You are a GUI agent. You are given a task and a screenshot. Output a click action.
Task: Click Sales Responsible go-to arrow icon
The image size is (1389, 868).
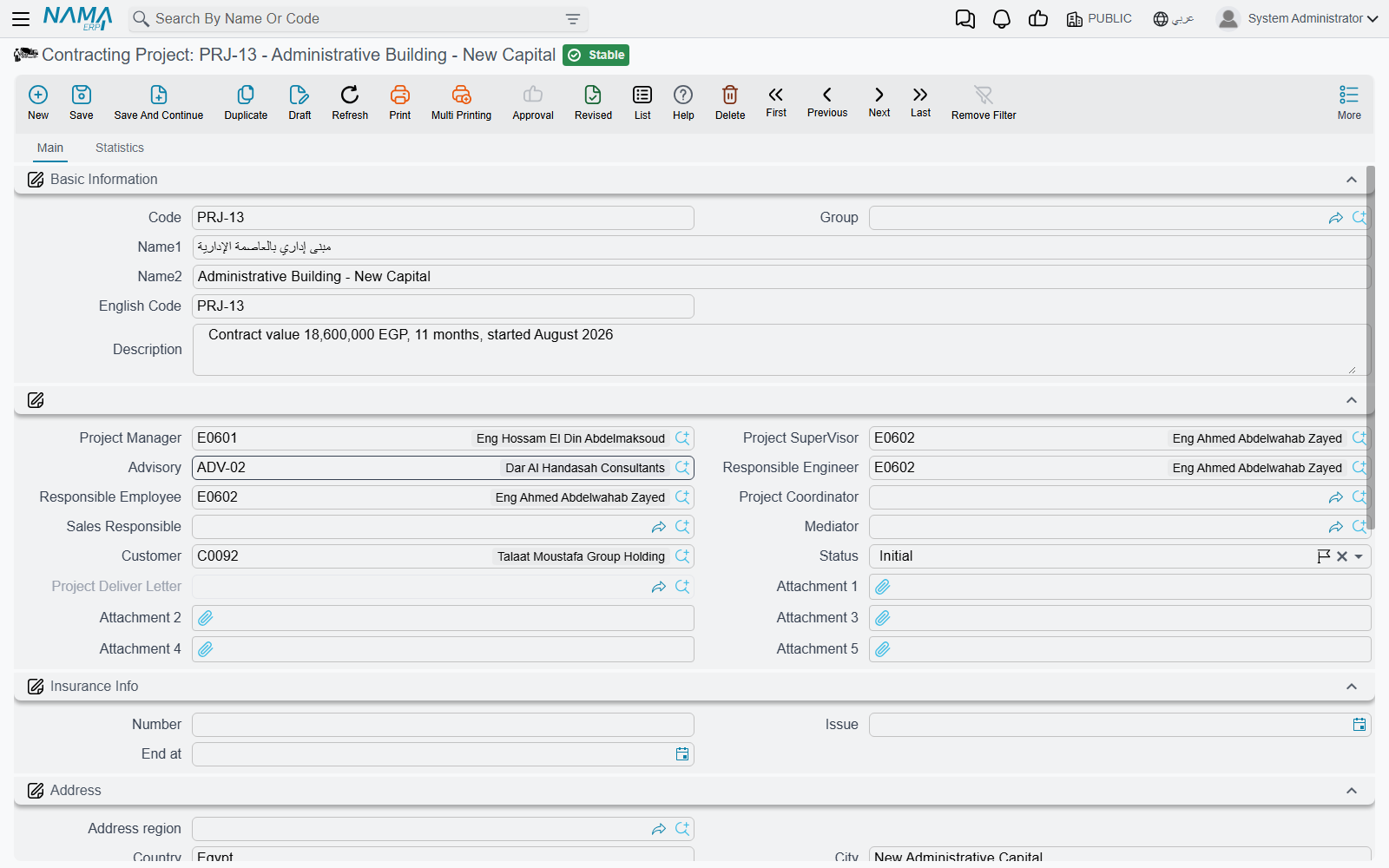tap(659, 527)
